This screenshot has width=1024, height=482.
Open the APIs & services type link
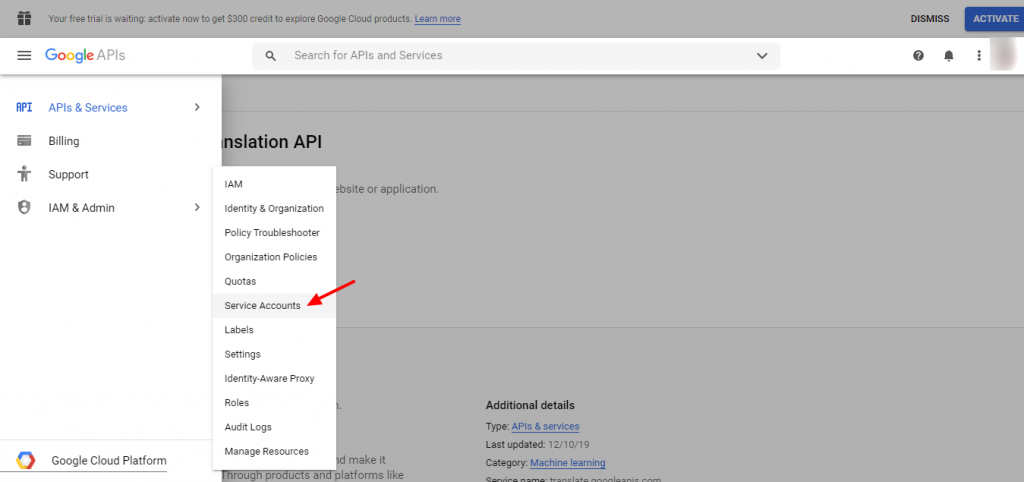point(545,426)
